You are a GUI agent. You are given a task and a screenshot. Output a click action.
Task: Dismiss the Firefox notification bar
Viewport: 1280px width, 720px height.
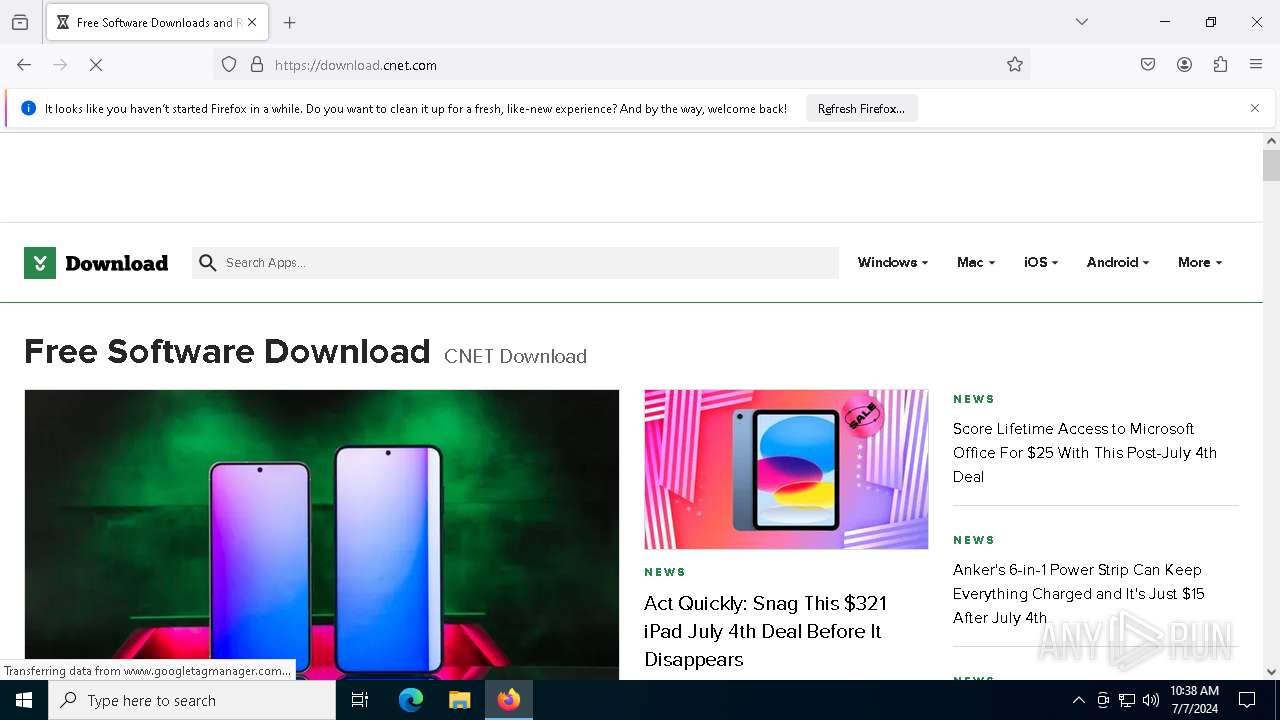(x=1255, y=108)
